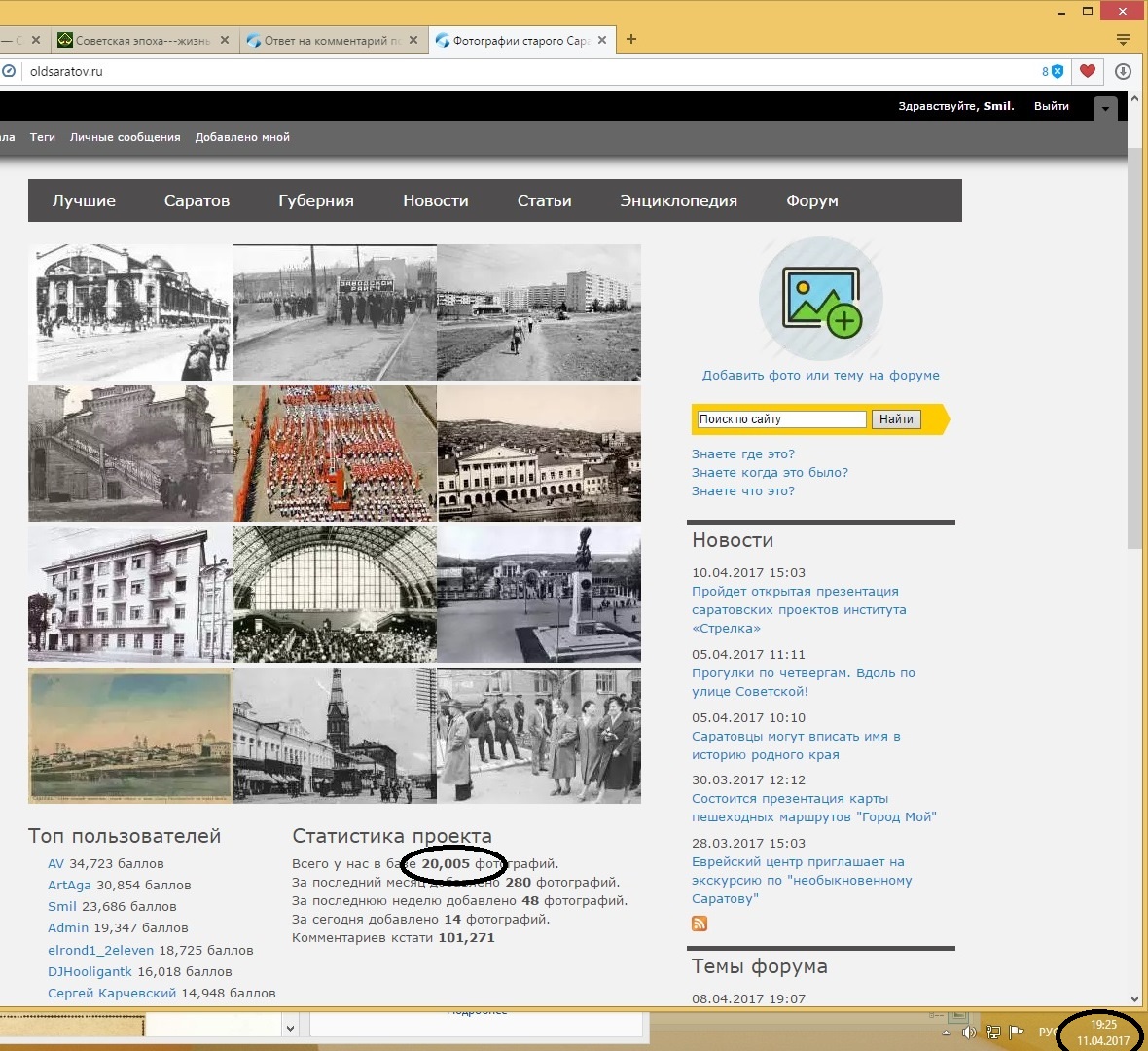Click the 'Поиск по сайту' search field
Viewport: 1148px width, 1051px height.
pos(781,419)
